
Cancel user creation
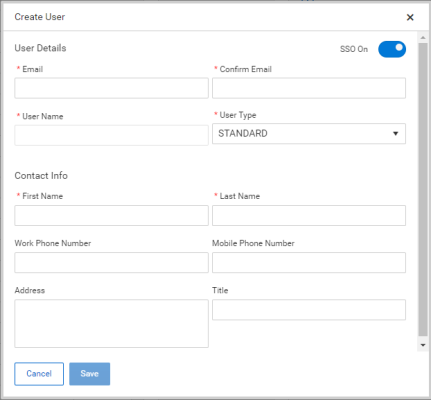click(39, 374)
